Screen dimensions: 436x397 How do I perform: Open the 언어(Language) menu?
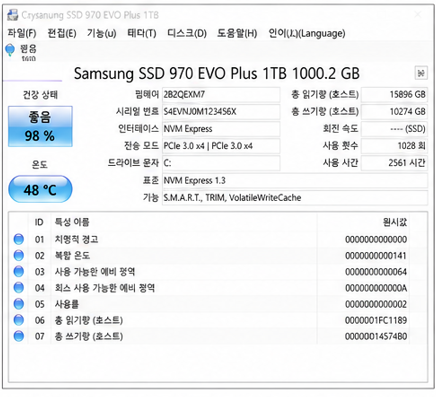[307, 33]
